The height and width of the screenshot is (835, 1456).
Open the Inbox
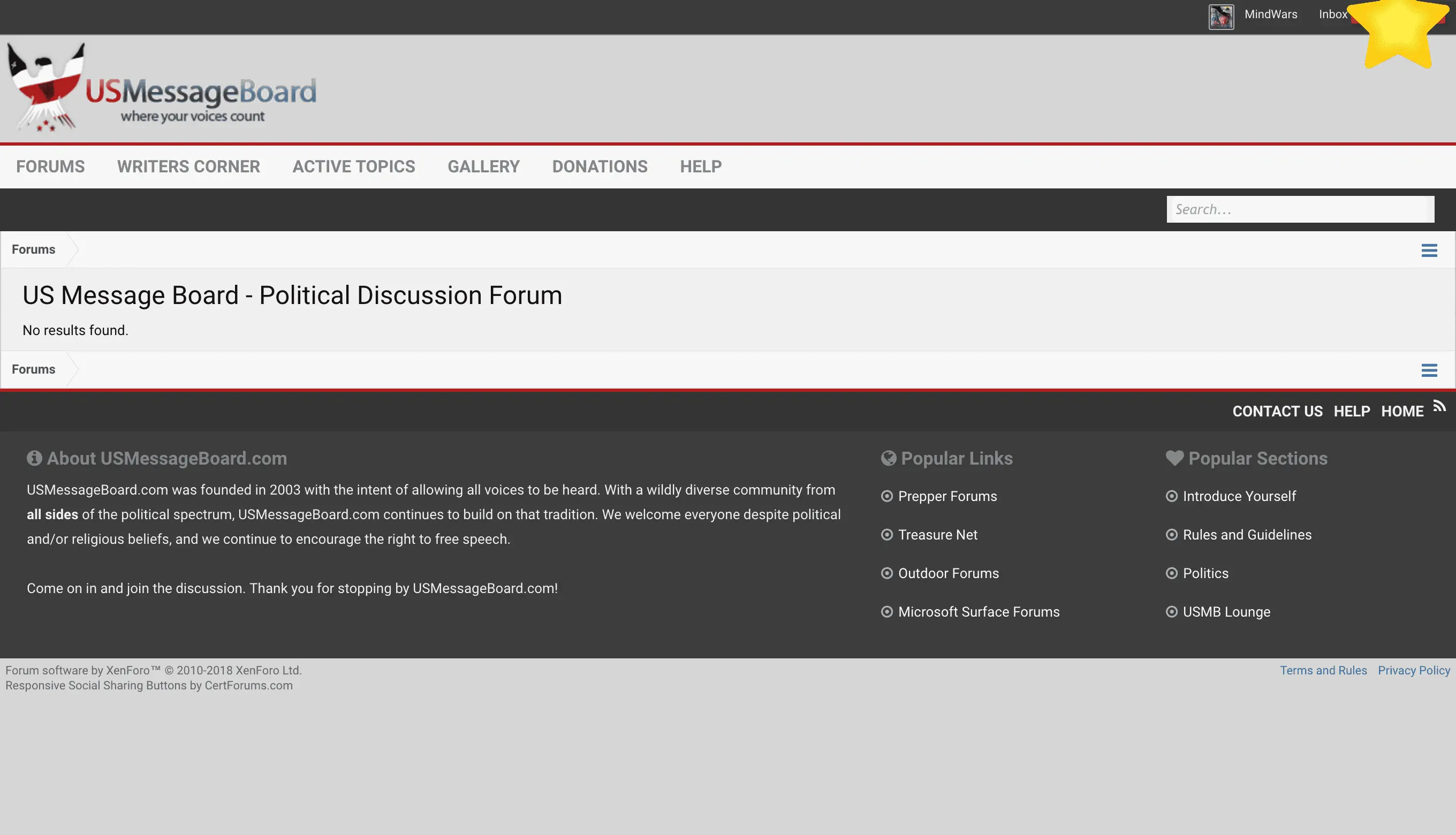point(1333,14)
